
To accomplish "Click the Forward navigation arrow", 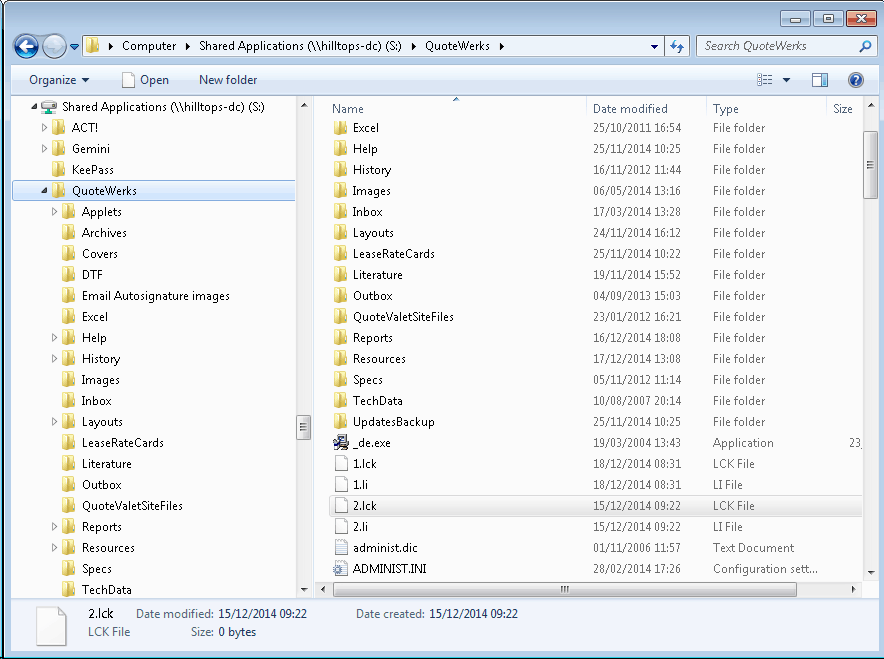I will coord(53,46).
